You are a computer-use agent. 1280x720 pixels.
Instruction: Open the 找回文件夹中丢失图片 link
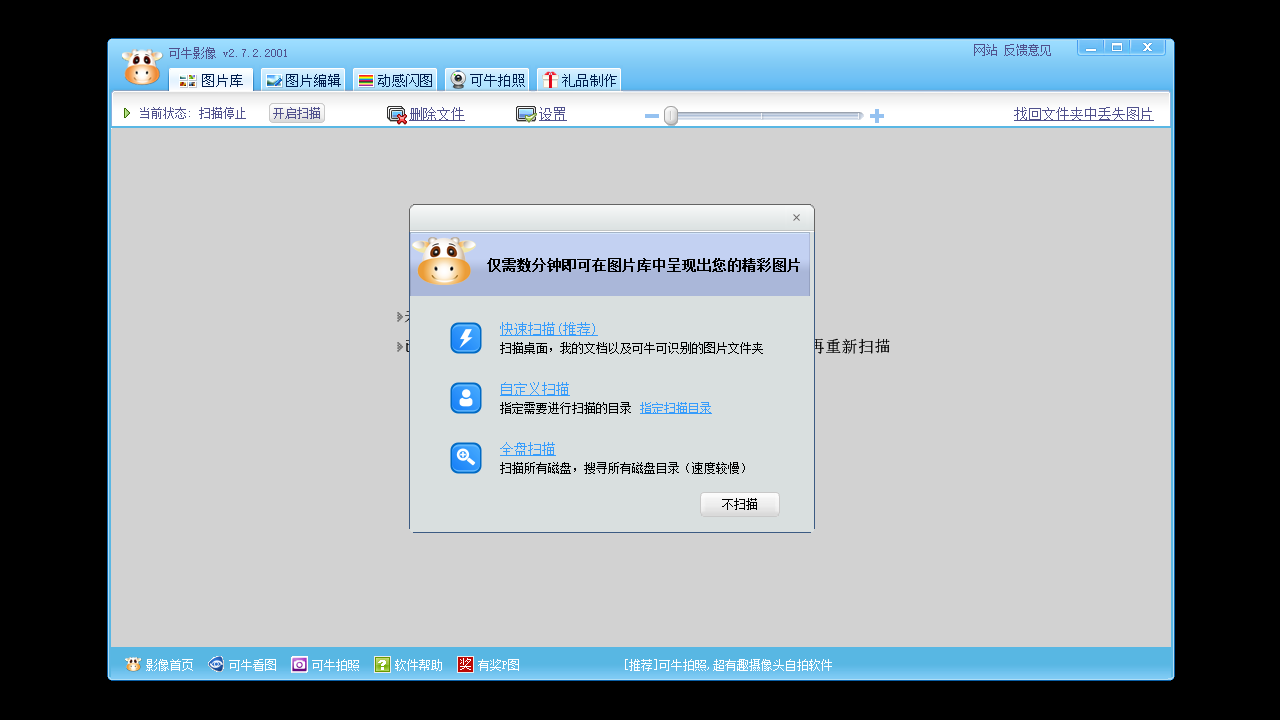(1084, 112)
